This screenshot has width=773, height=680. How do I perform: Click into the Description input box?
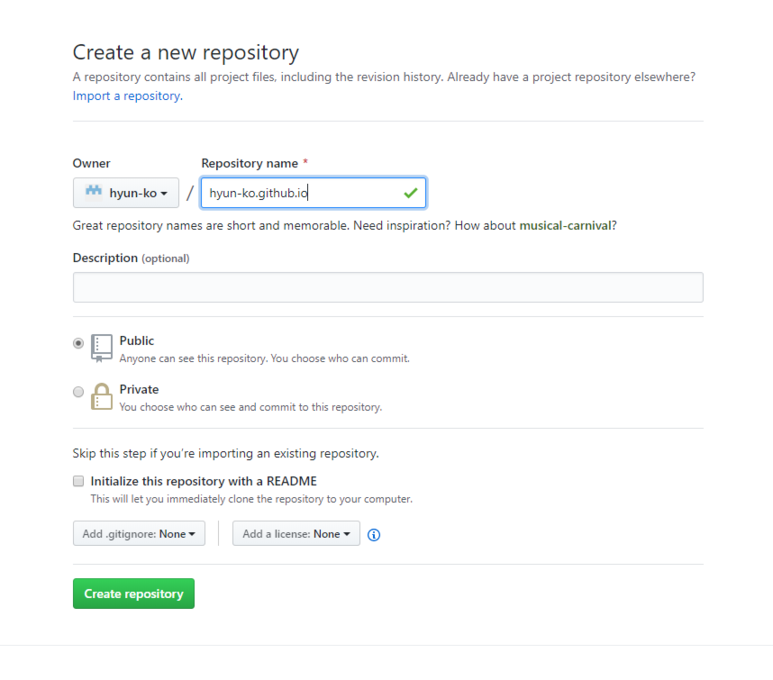pos(388,288)
